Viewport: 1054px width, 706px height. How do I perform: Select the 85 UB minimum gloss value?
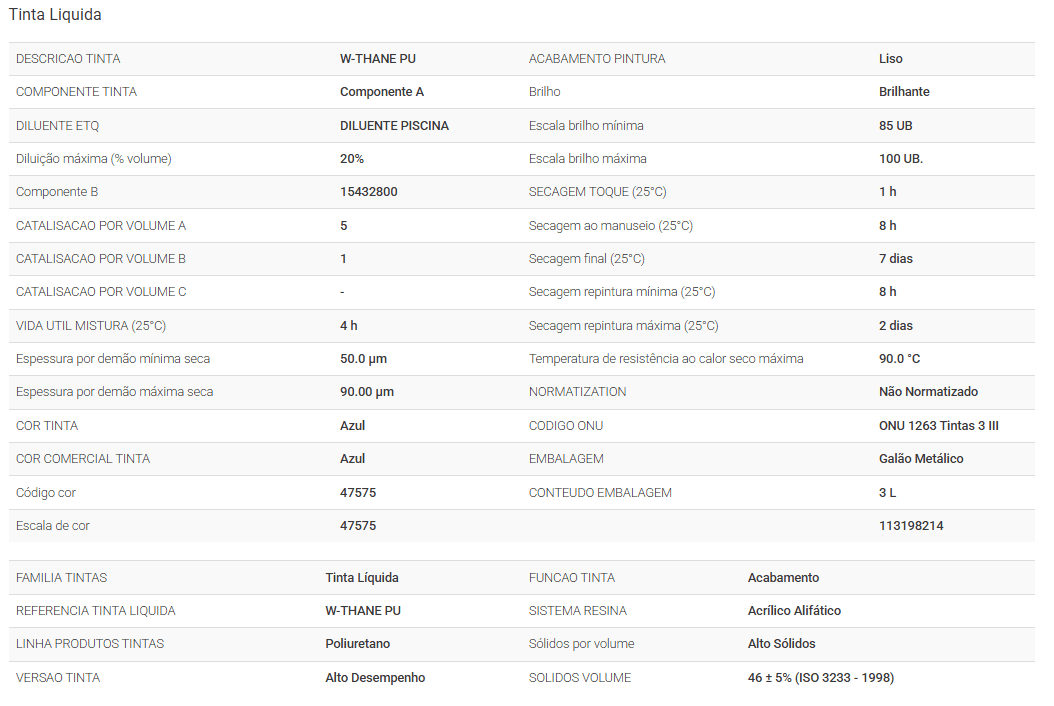click(x=895, y=126)
